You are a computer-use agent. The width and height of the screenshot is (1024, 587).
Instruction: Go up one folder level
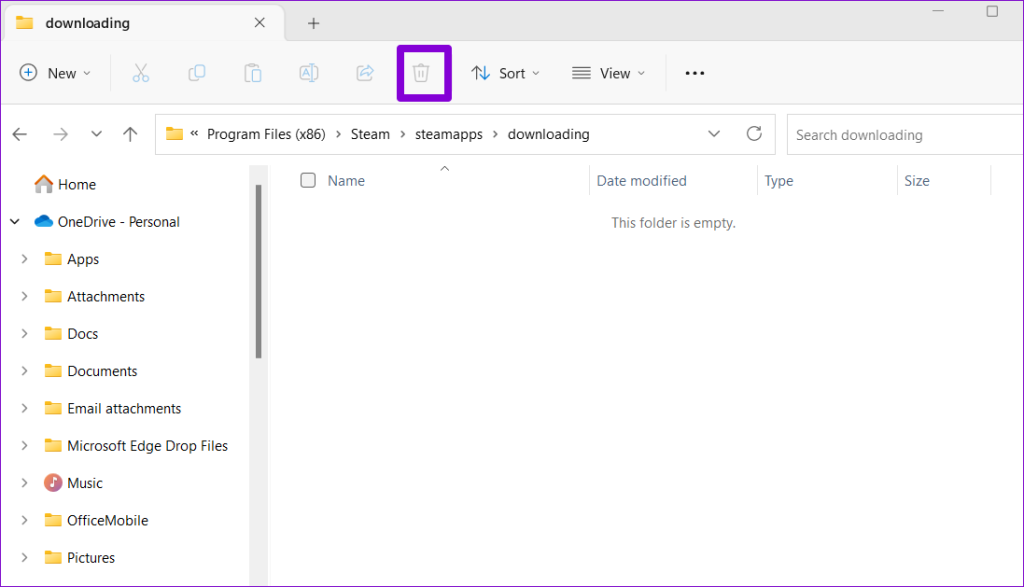(x=130, y=135)
